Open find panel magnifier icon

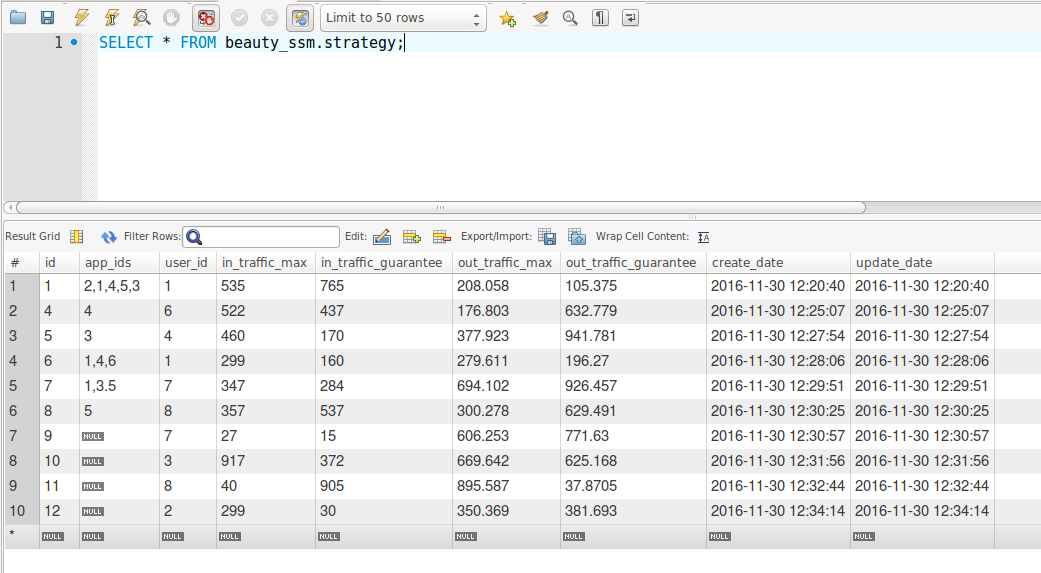coord(570,18)
